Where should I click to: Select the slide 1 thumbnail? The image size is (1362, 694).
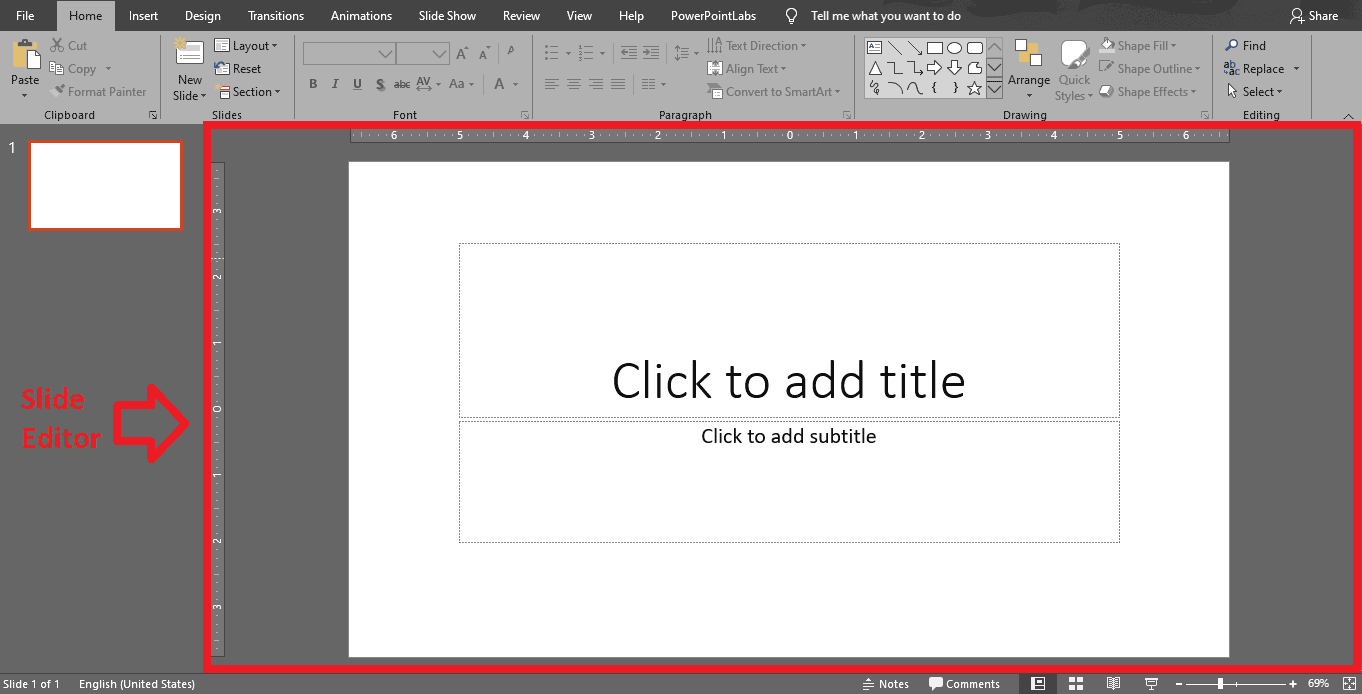105,185
